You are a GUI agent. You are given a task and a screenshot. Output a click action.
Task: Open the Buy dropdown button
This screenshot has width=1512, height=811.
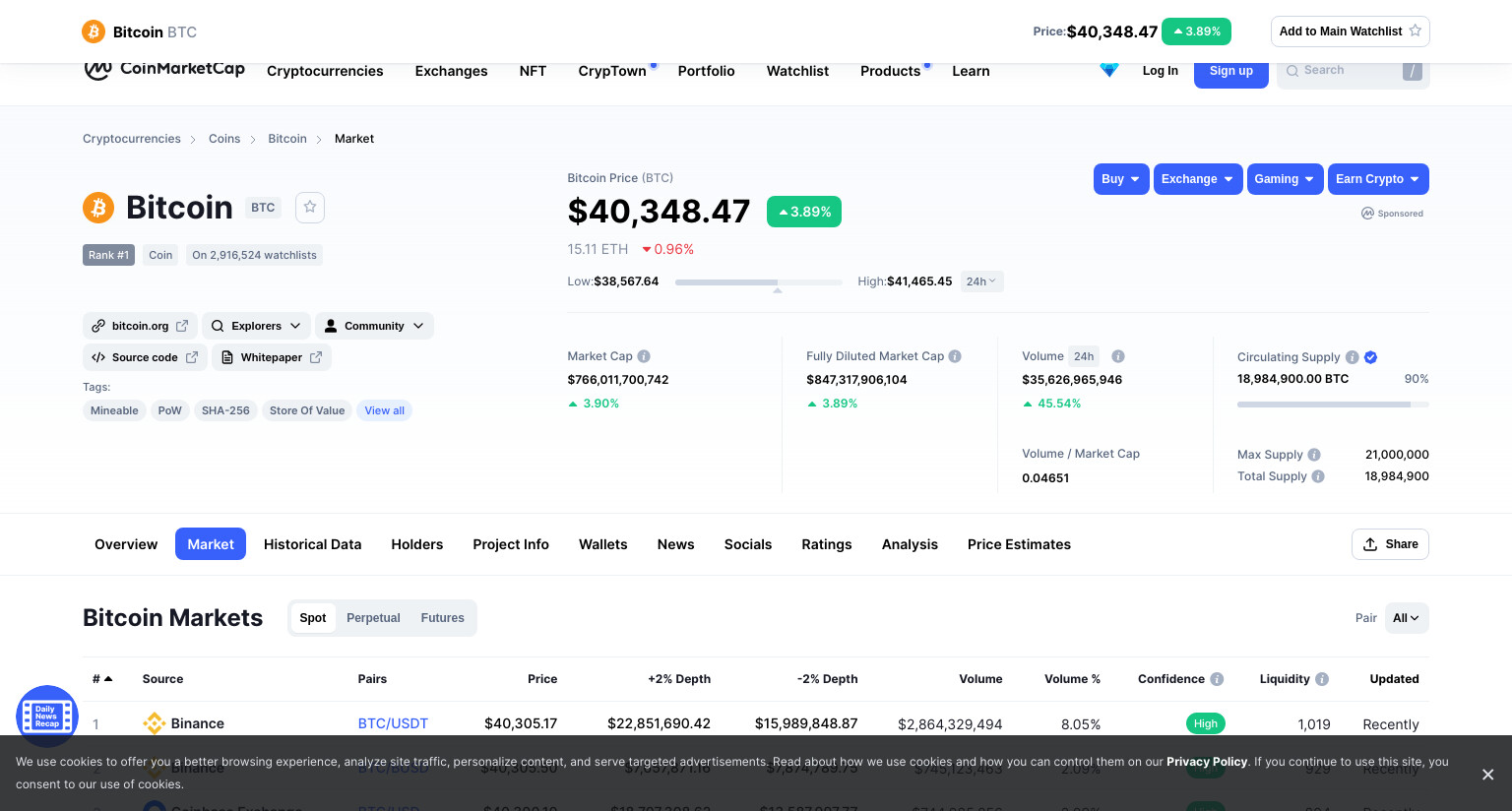[1121, 179]
